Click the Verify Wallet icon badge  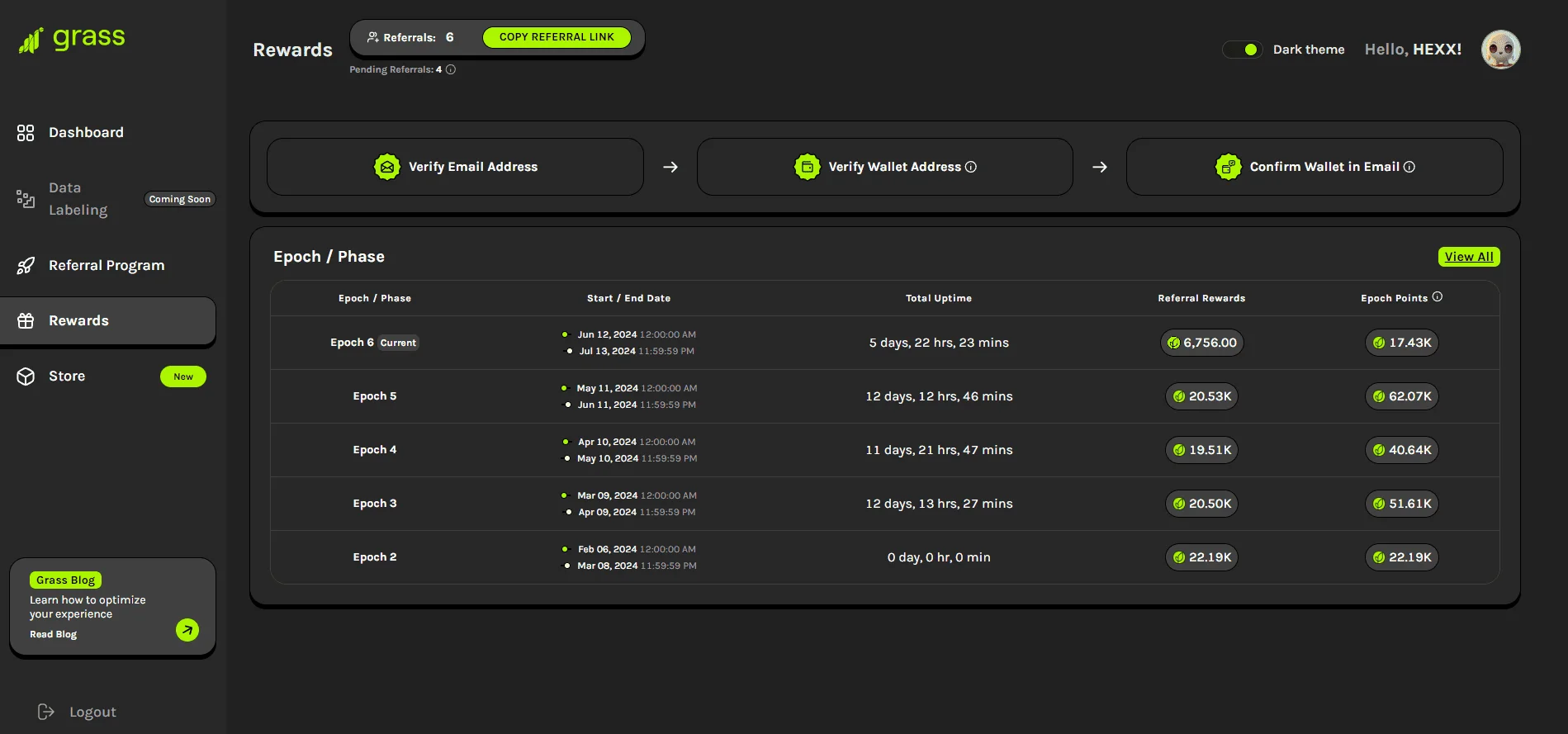coord(808,167)
